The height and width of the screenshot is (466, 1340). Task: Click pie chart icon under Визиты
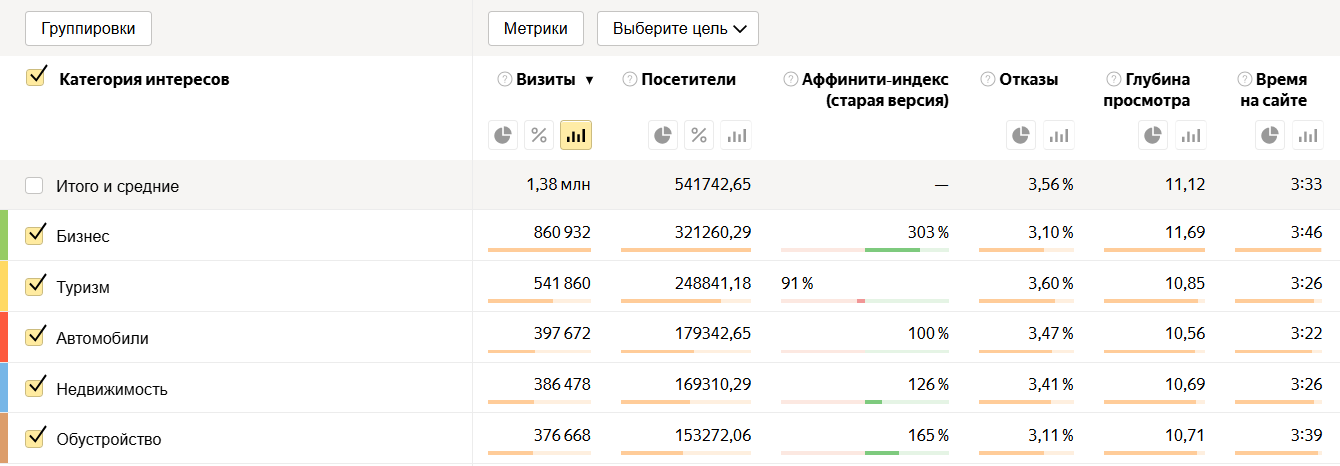(x=504, y=135)
